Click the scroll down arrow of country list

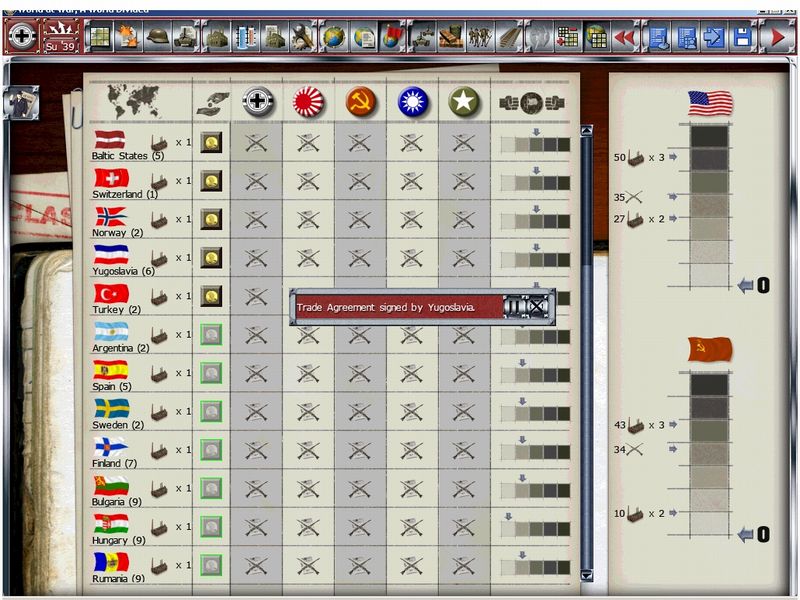[587, 576]
